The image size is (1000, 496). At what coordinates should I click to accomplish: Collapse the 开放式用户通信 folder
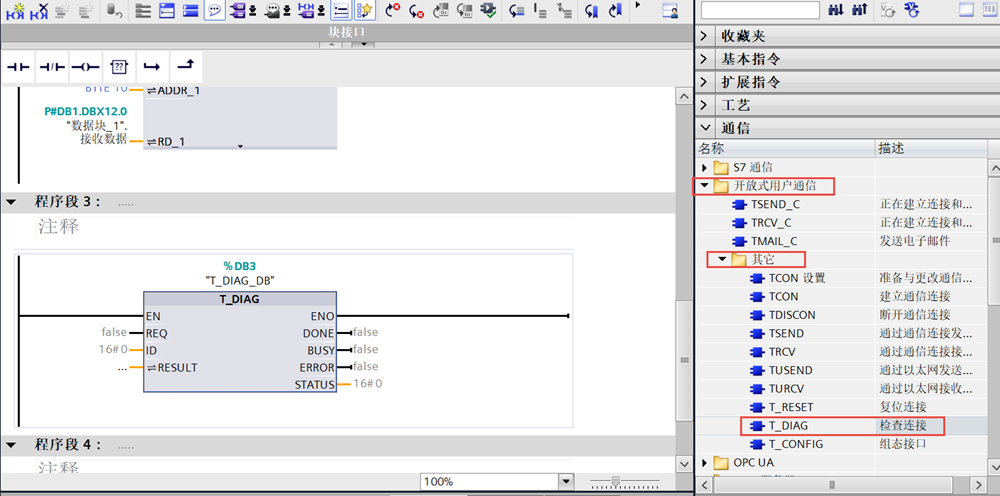705,186
